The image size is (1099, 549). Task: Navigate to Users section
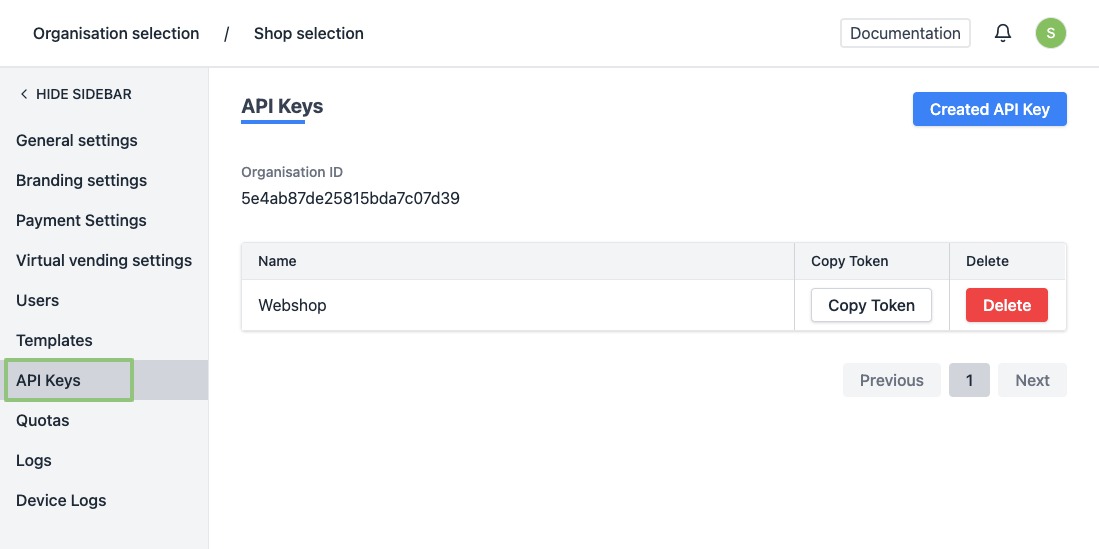(x=38, y=300)
